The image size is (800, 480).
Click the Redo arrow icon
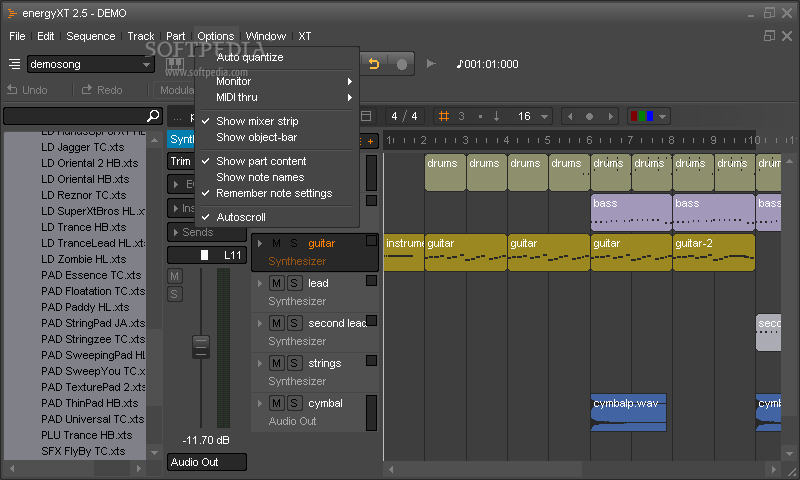(x=87, y=90)
